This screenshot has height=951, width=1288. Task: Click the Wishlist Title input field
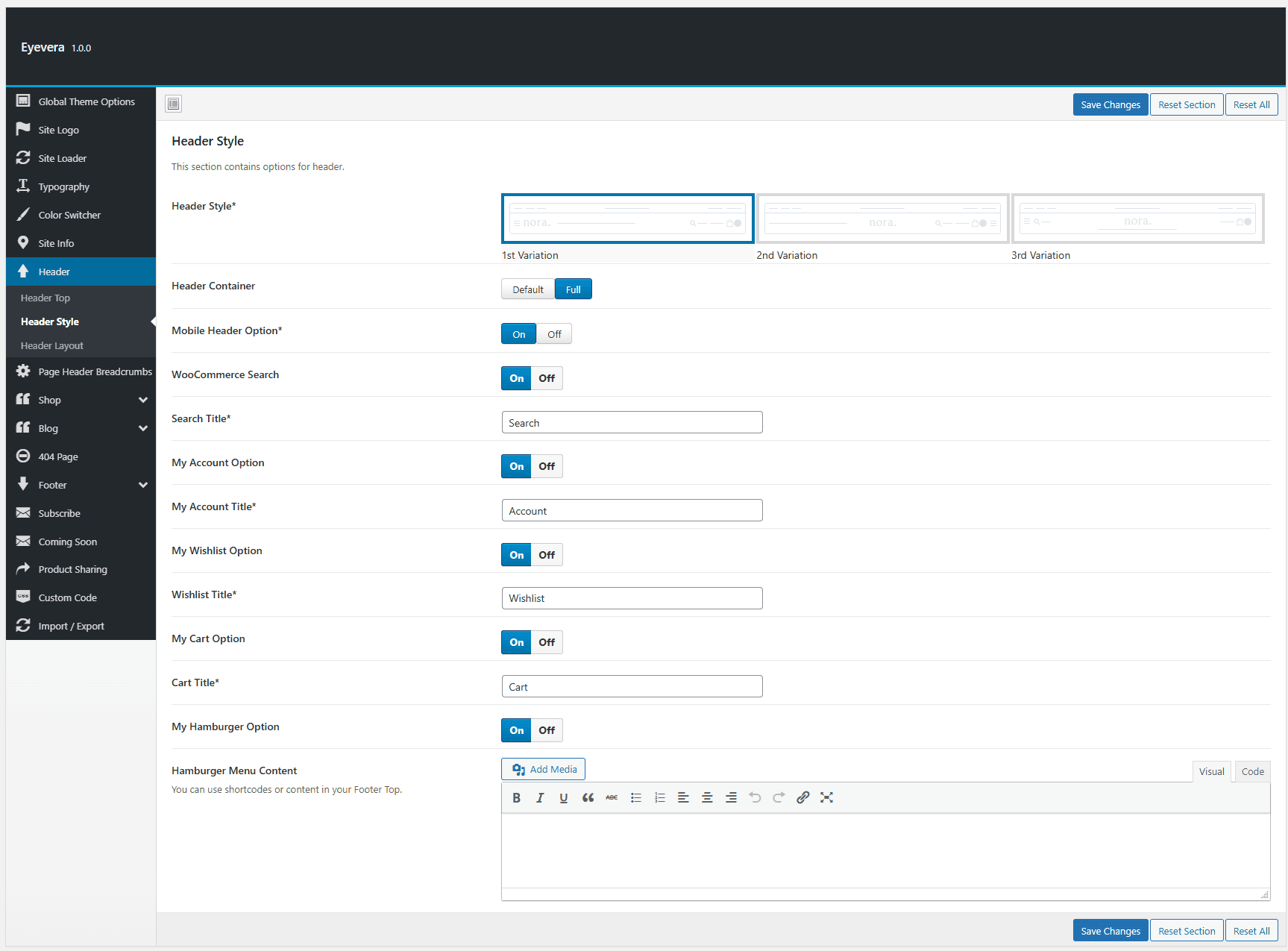[632, 598]
